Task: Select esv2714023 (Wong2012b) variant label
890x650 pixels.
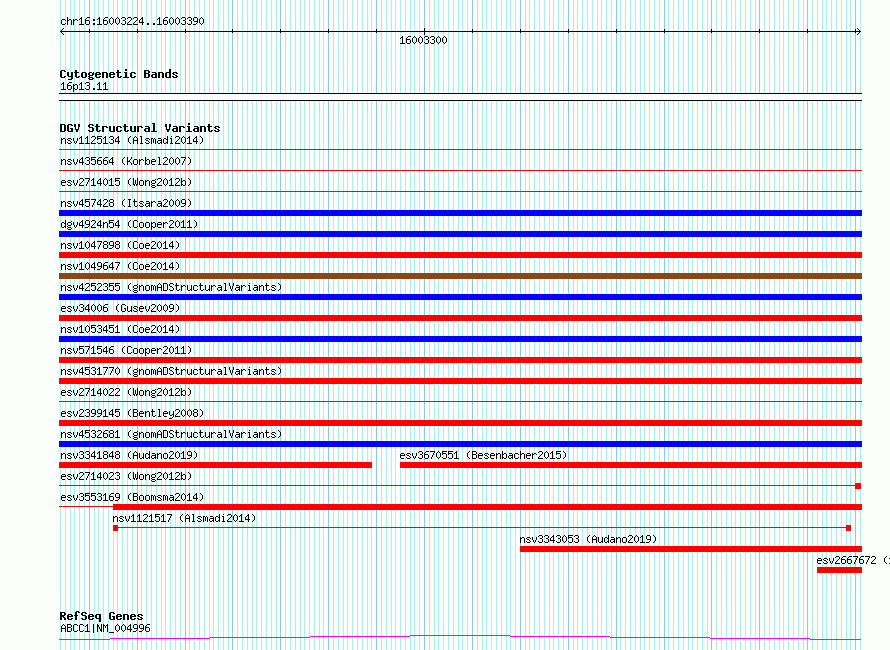Action: [x=126, y=476]
